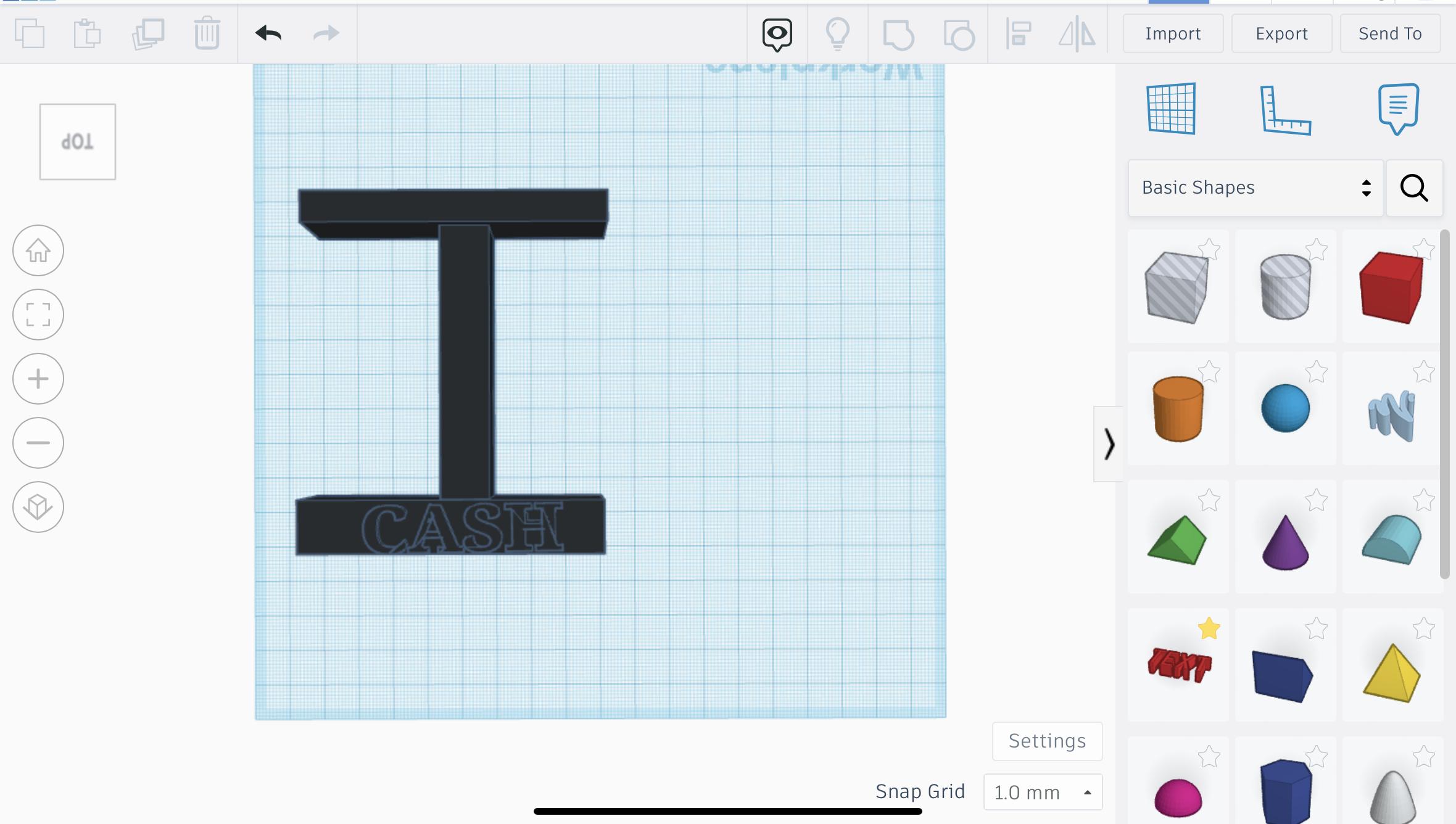The image size is (1456, 824).
Task: Click the Group shapes icon
Action: [x=898, y=35]
